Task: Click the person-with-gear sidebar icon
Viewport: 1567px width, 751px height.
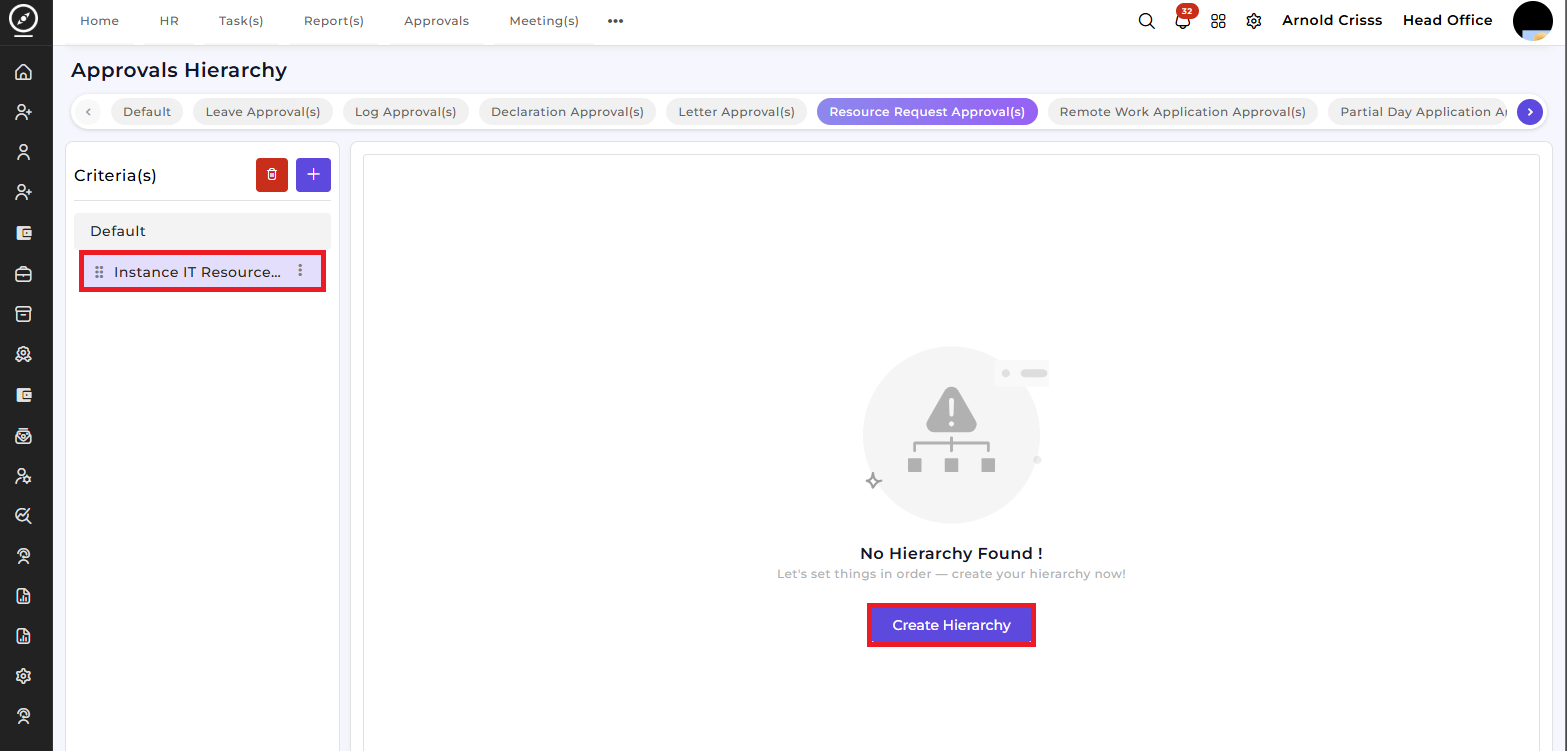Action: click(x=23, y=476)
